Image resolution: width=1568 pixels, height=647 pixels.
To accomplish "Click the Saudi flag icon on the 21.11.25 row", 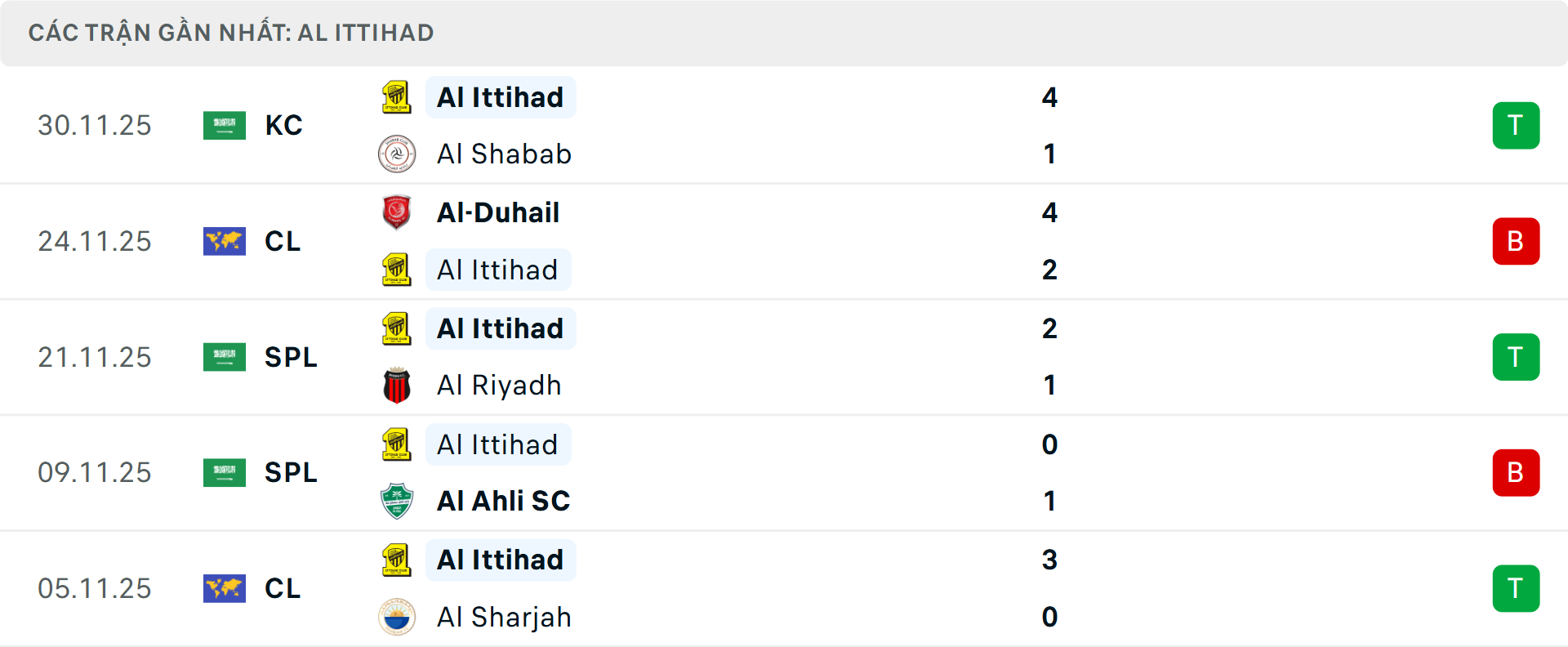I will (x=225, y=357).
